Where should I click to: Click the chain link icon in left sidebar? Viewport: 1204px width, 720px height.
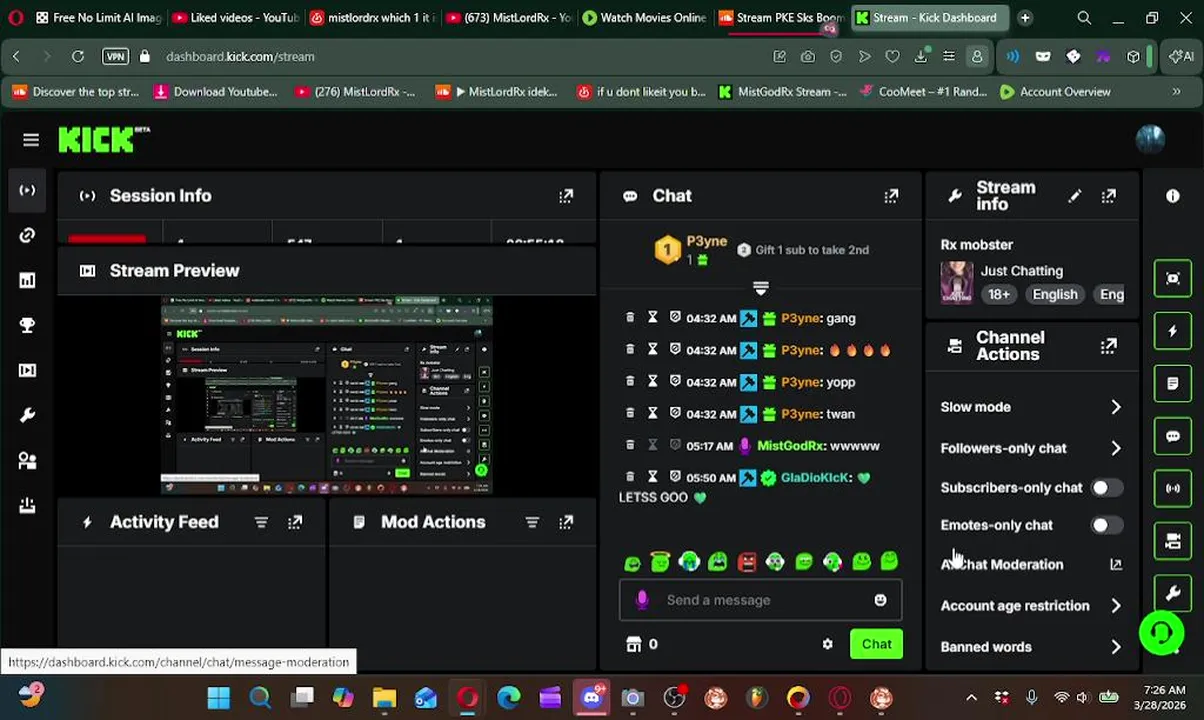point(27,235)
